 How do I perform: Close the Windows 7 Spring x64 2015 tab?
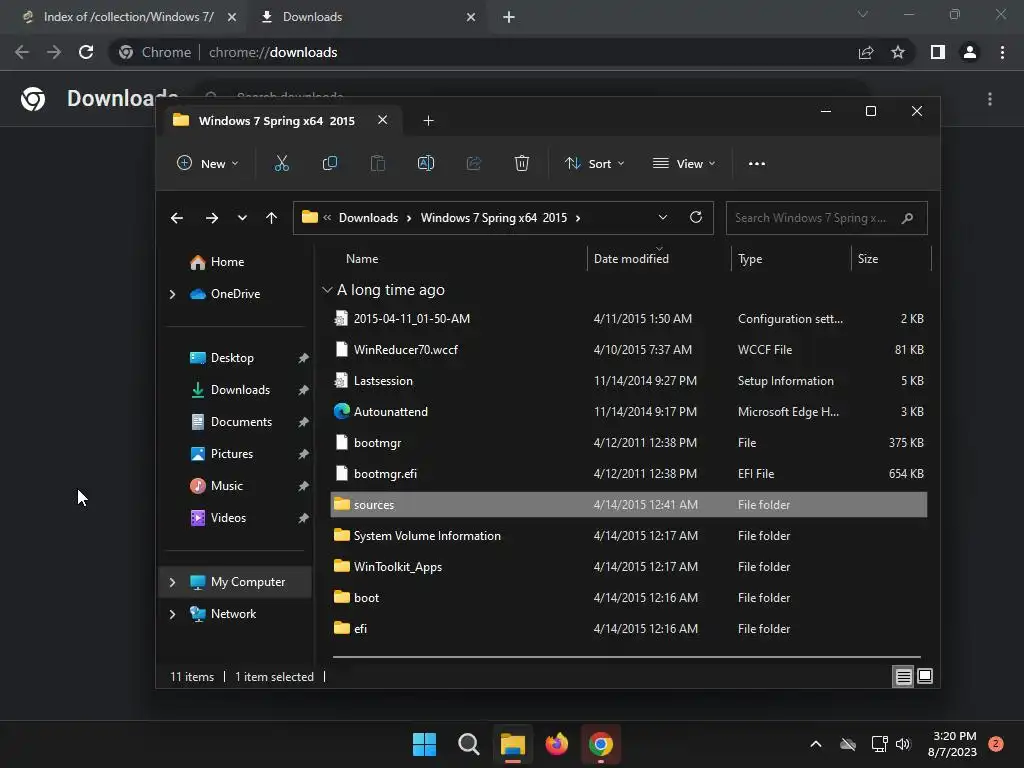point(383,120)
